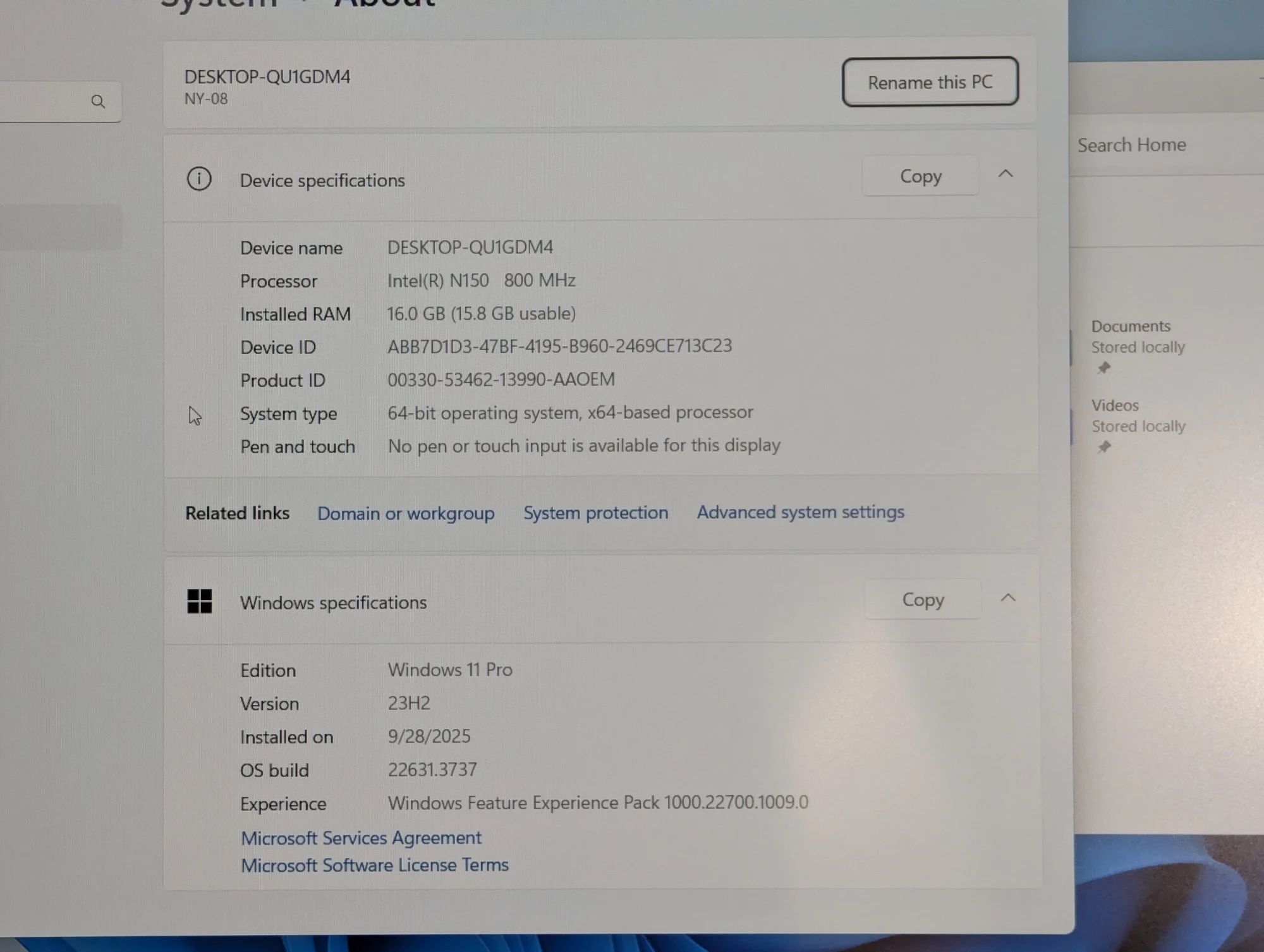Click the pin icon under Videos
The width and height of the screenshot is (1264, 952).
coord(1104,447)
